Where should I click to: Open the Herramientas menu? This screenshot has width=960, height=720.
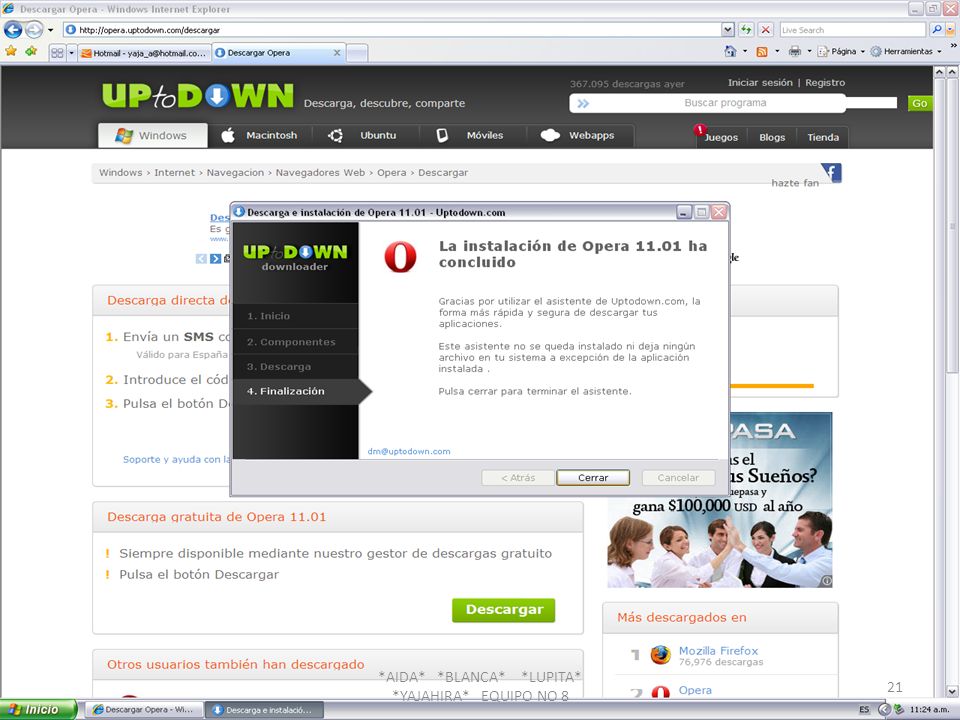tap(906, 51)
